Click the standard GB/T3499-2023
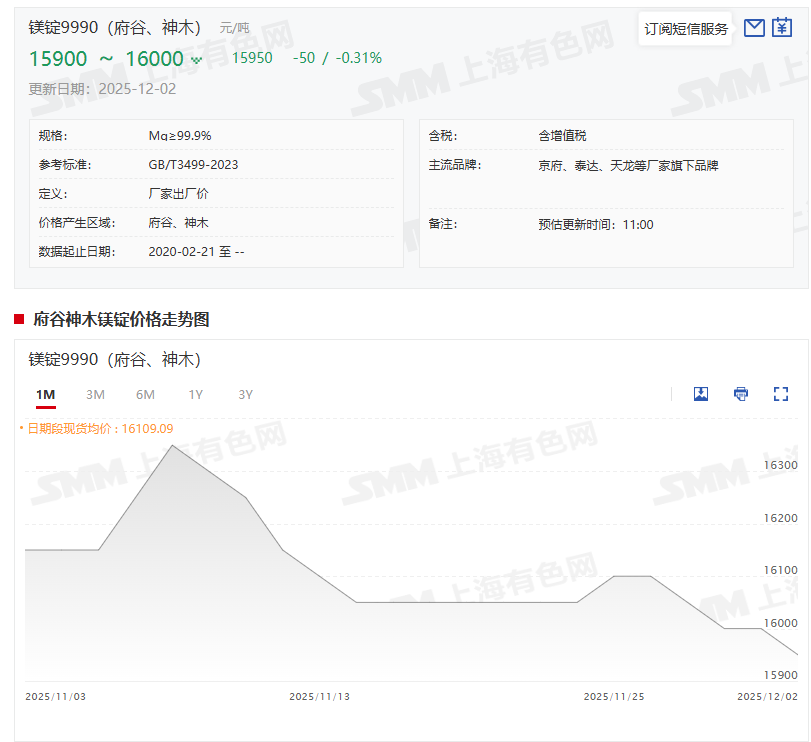Viewport: 811px width, 742px height. (193, 165)
